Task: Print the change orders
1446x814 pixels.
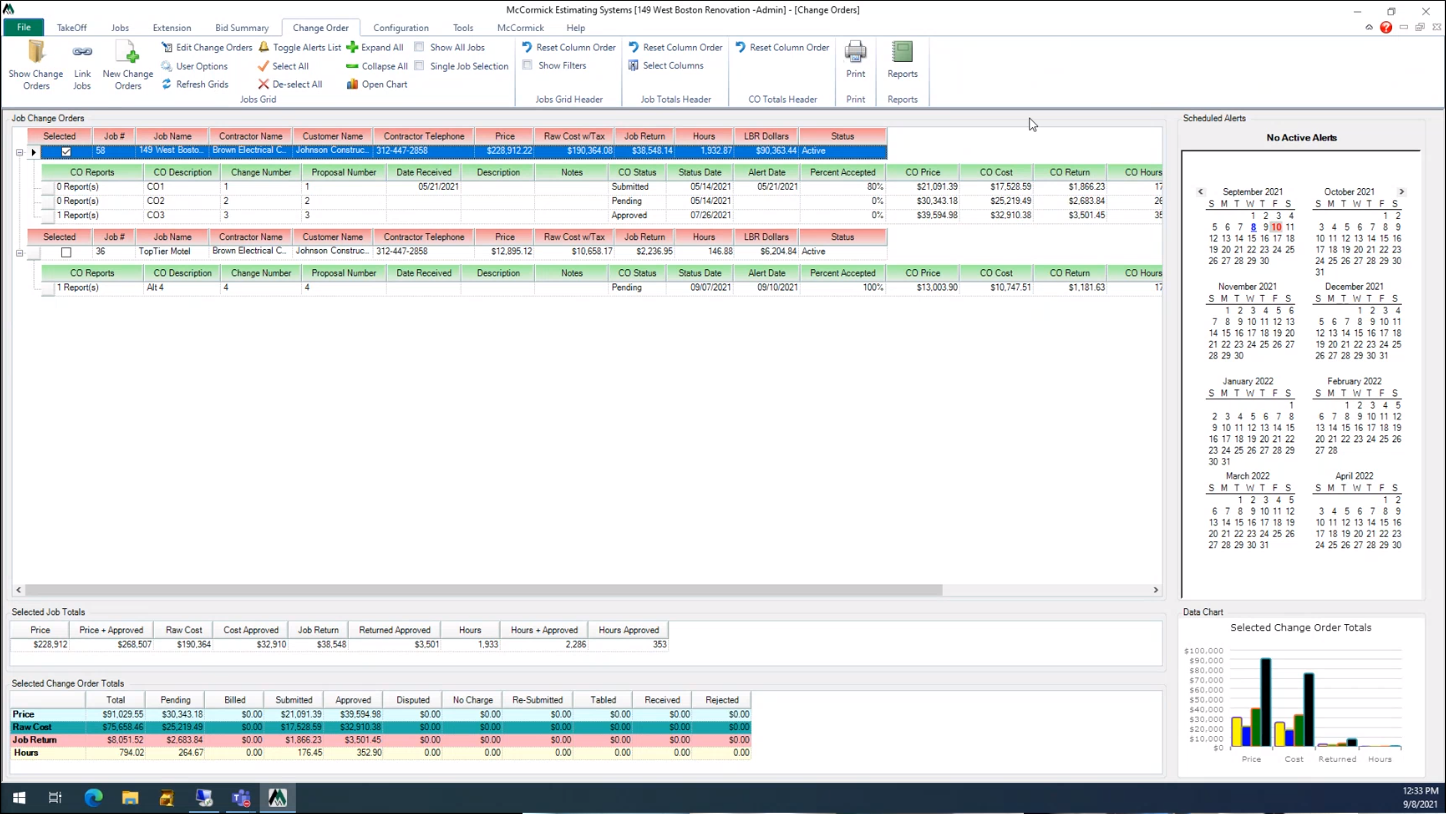Action: pyautogui.click(x=856, y=60)
